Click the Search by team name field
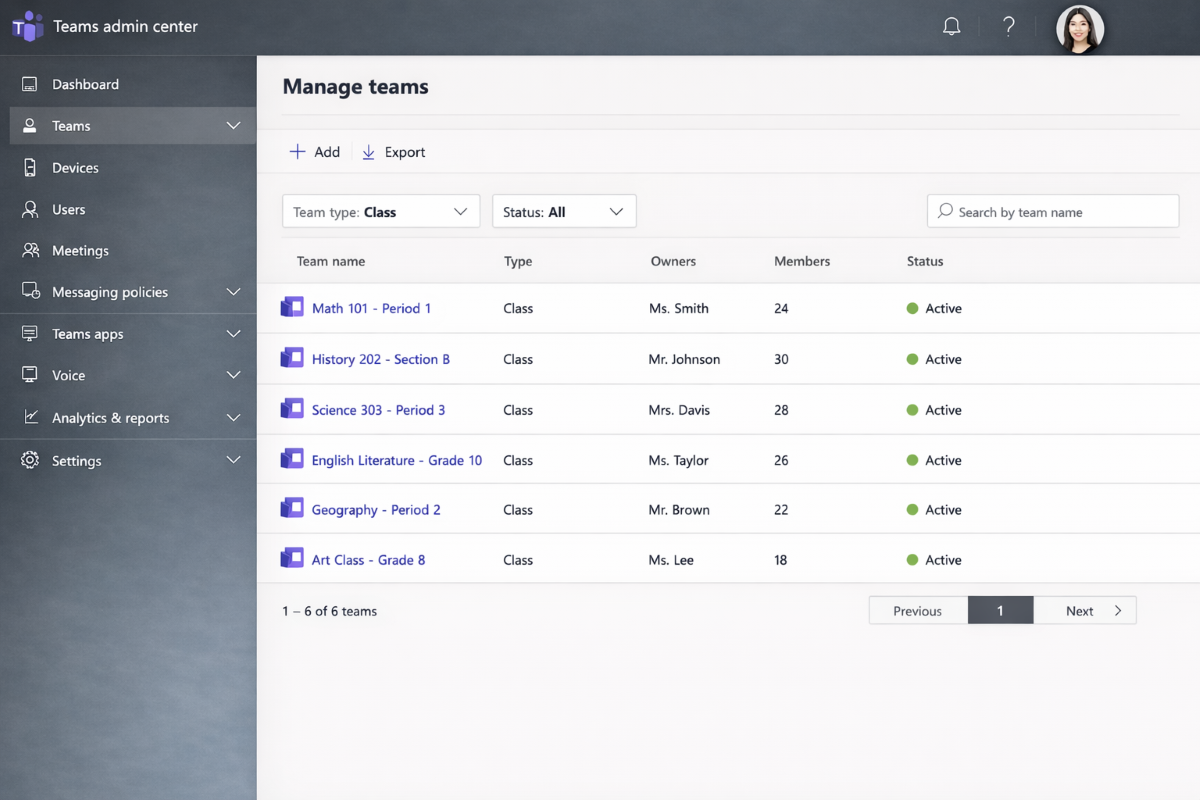Screen dimensions: 1200x800 pyautogui.click(x=1053, y=211)
